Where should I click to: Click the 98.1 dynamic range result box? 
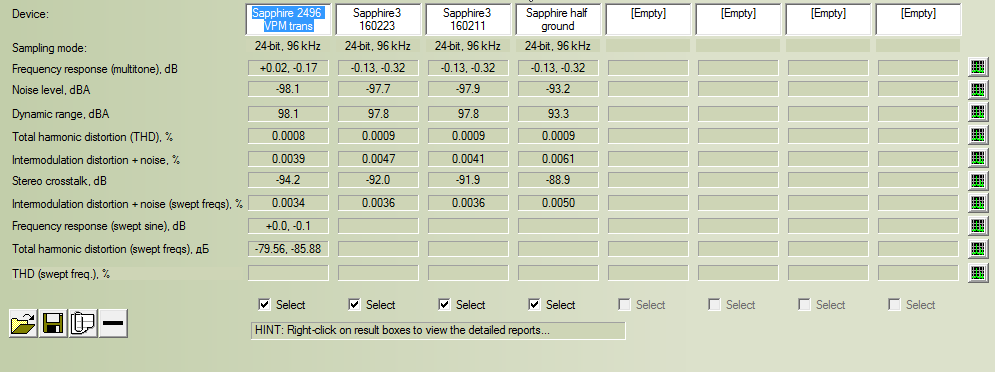click(x=289, y=113)
